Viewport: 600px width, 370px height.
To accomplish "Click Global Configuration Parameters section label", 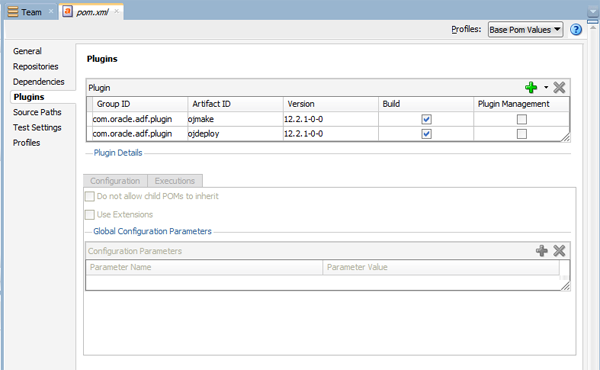I will pos(152,231).
